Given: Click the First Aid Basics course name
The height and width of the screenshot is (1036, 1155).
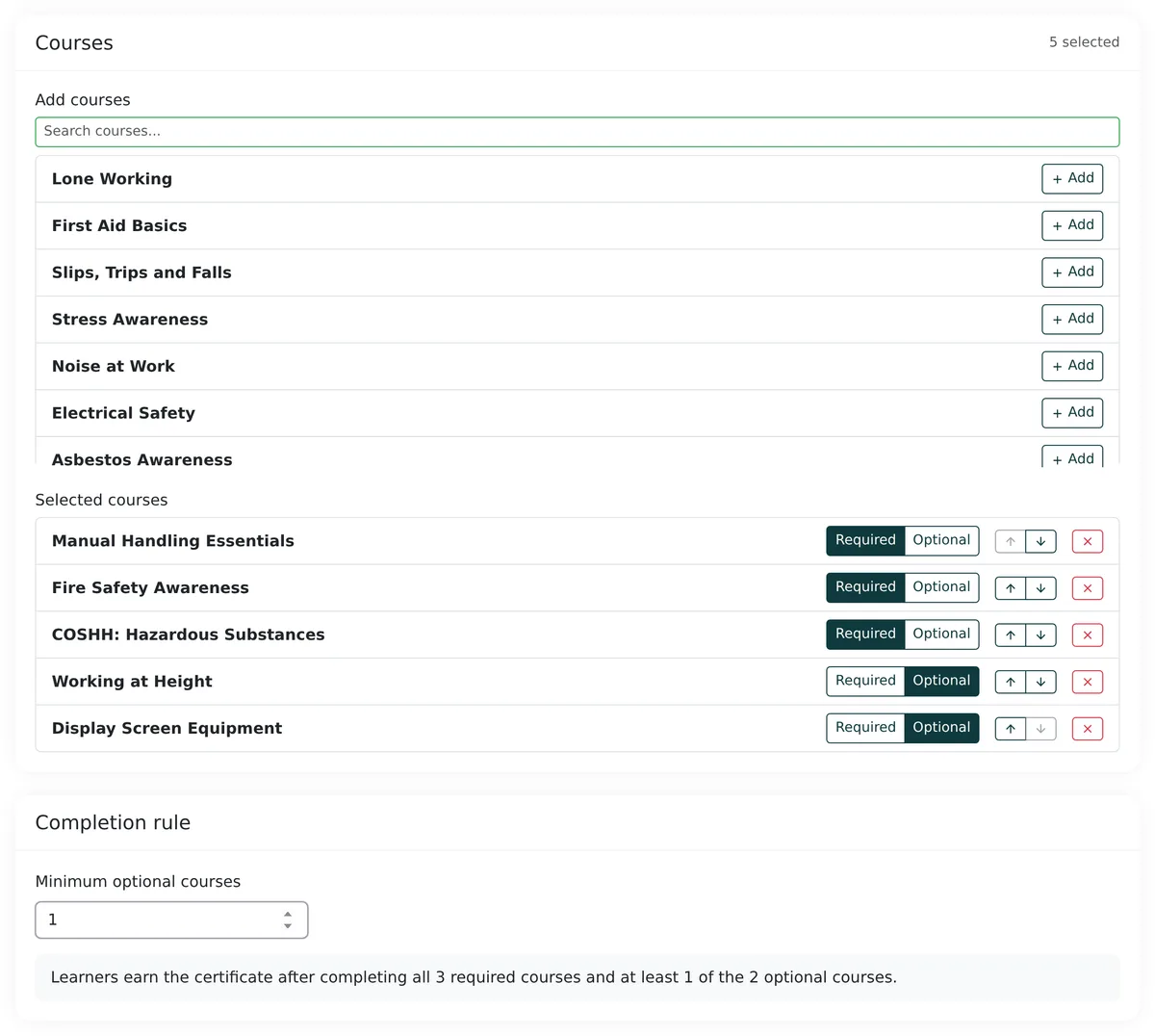Looking at the screenshot, I should [x=119, y=226].
